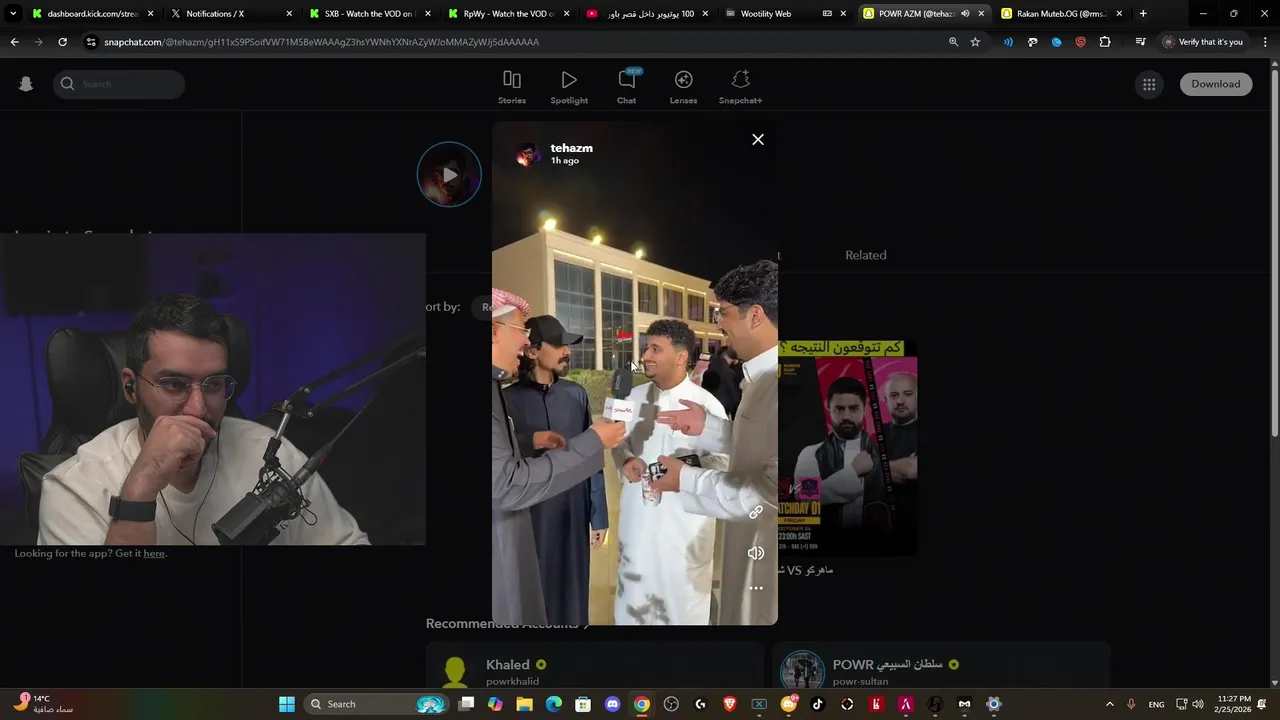Image resolution: width=1280 pixels, height=720 pixels.
Task: Reload the current page
Action: coord(62,42)
